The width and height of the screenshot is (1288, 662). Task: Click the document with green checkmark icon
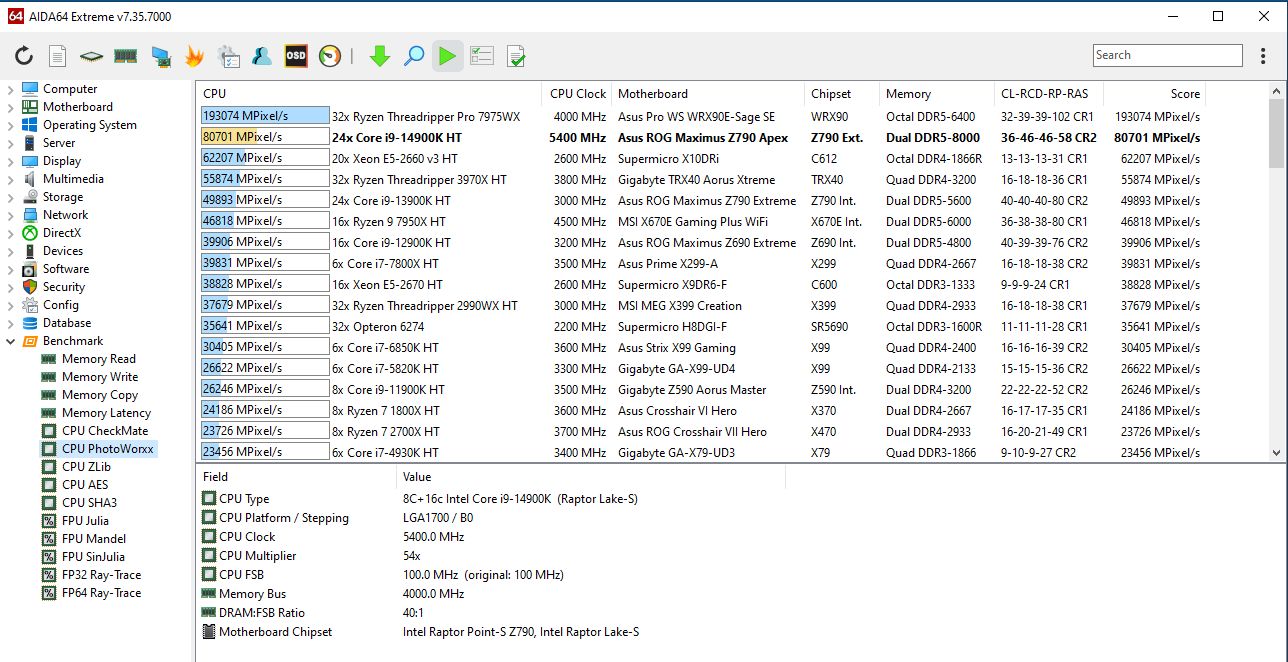click(516, 56)
